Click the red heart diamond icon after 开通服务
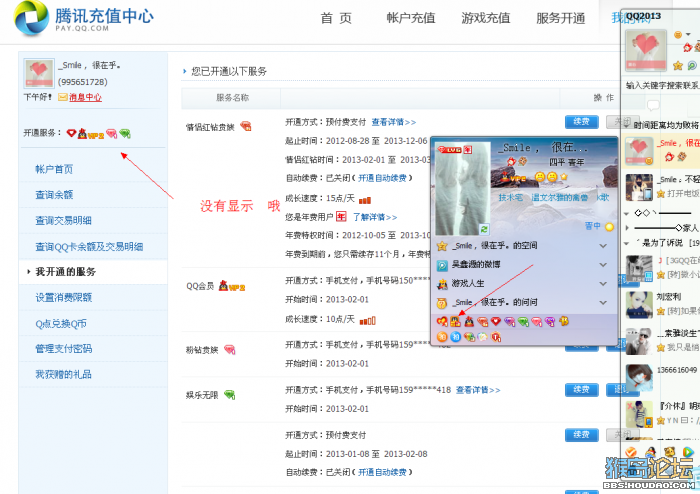This screenshot has width=700, height=494. click(x=71, y=133)
